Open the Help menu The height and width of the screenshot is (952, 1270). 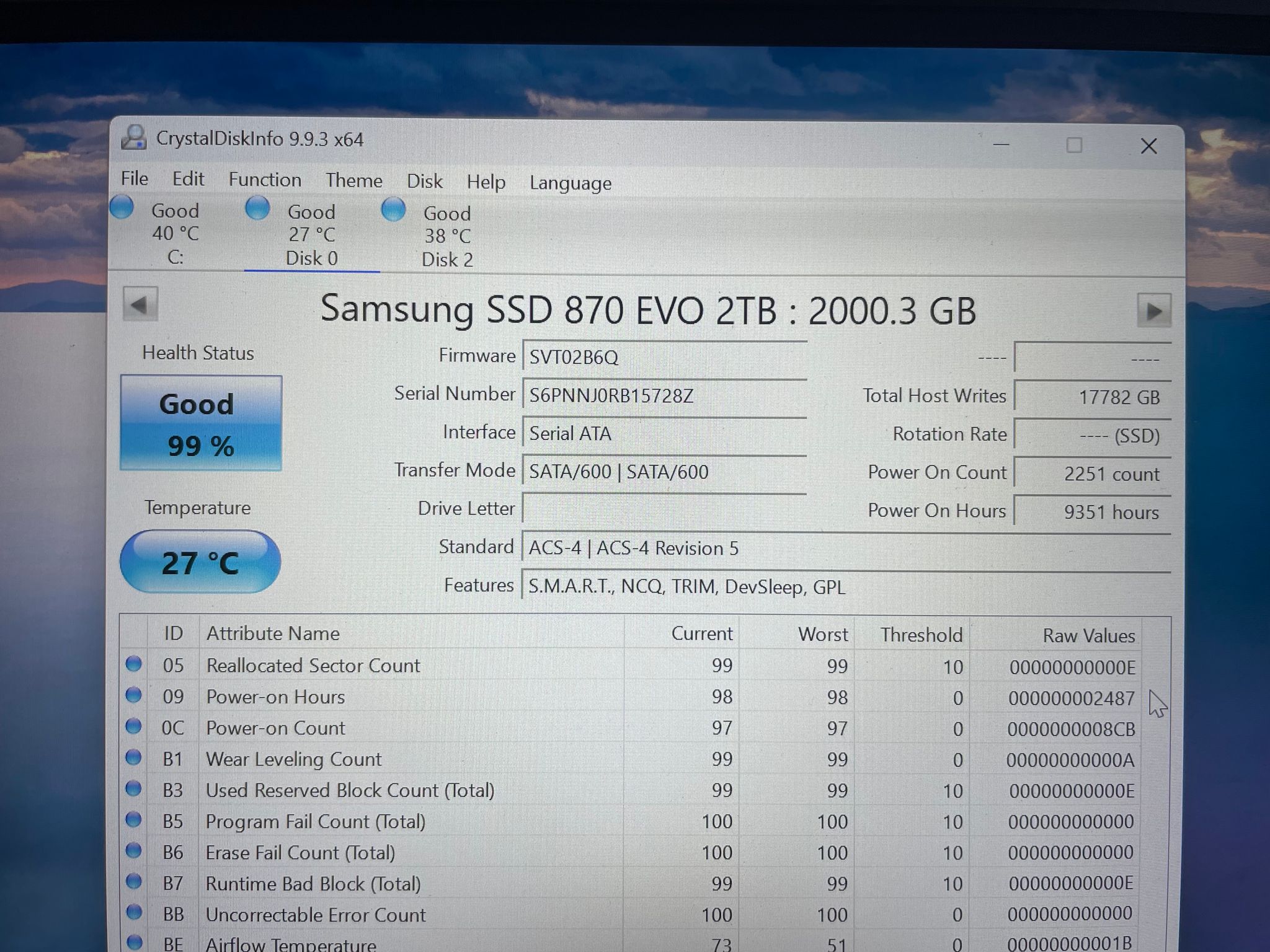click(x=486, y=182)
